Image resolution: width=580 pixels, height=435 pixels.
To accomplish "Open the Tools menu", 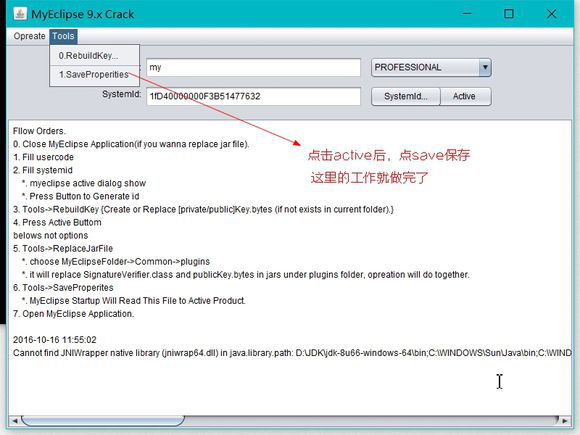I will 63,36.
